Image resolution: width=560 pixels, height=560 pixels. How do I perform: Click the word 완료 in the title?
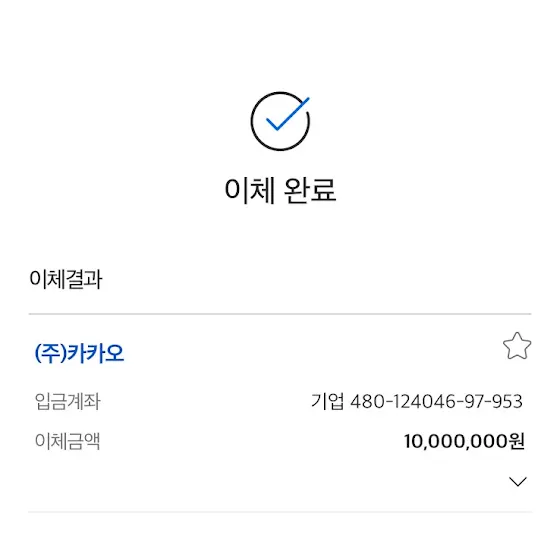310,190
